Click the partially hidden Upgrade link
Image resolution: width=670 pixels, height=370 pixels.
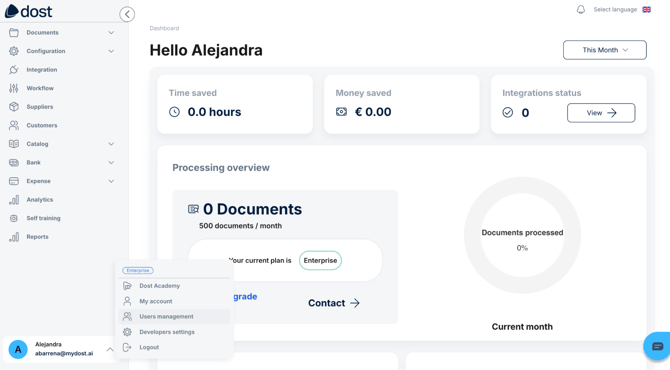point(245,297)
